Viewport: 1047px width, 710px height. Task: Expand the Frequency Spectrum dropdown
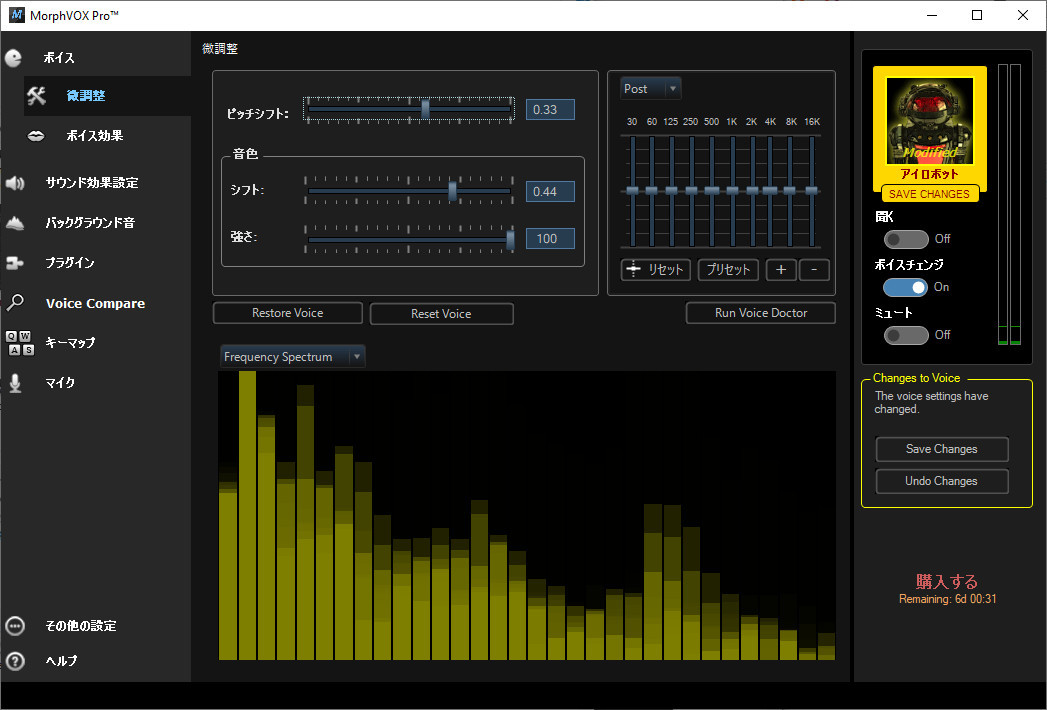[292, 357]
